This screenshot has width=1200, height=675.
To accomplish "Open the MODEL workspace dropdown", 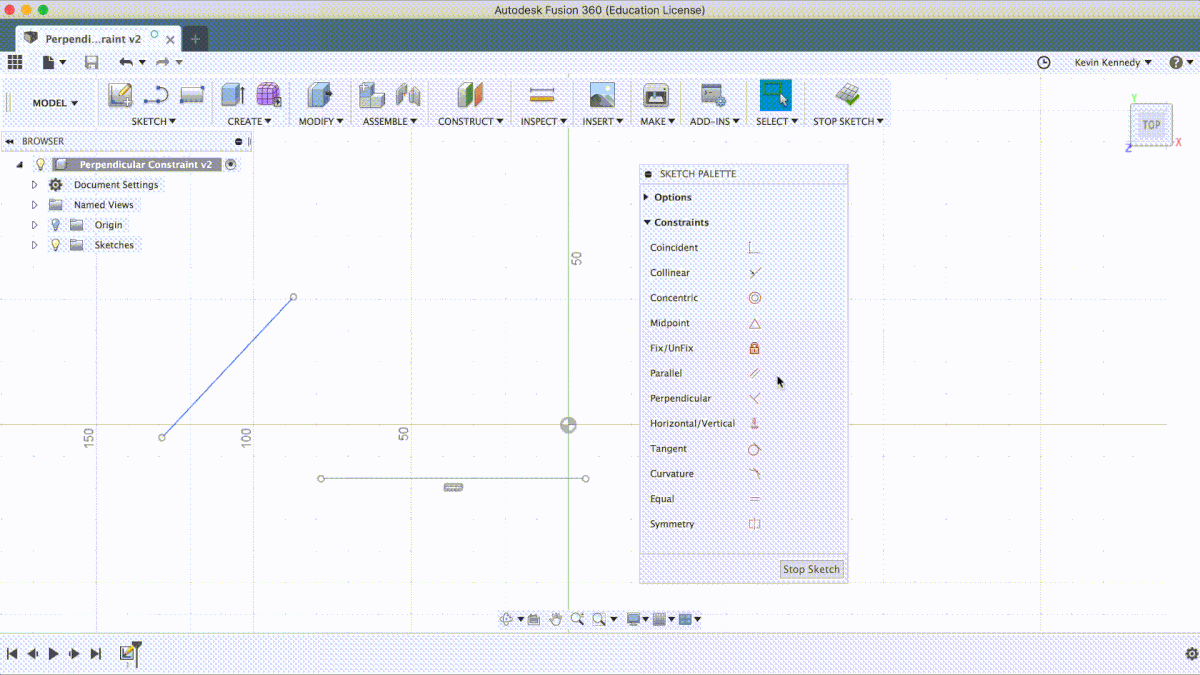I will click(55, 103).
